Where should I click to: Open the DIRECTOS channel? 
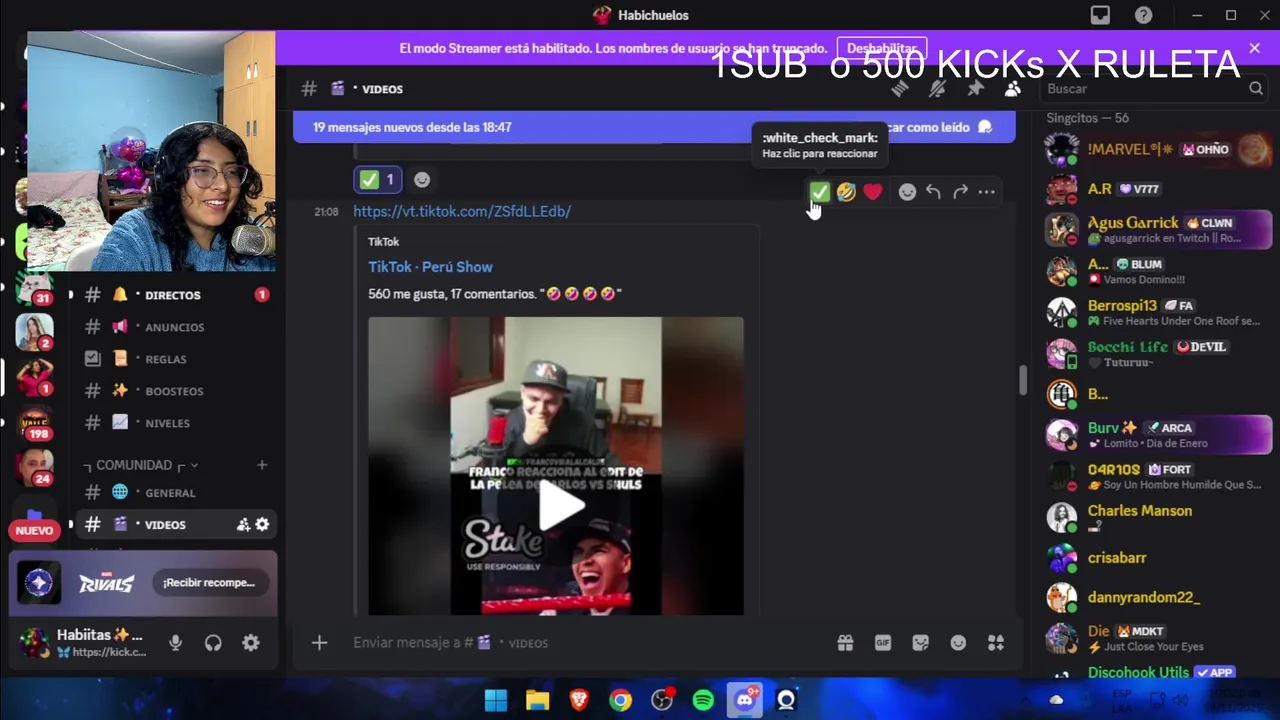[172, 295]
